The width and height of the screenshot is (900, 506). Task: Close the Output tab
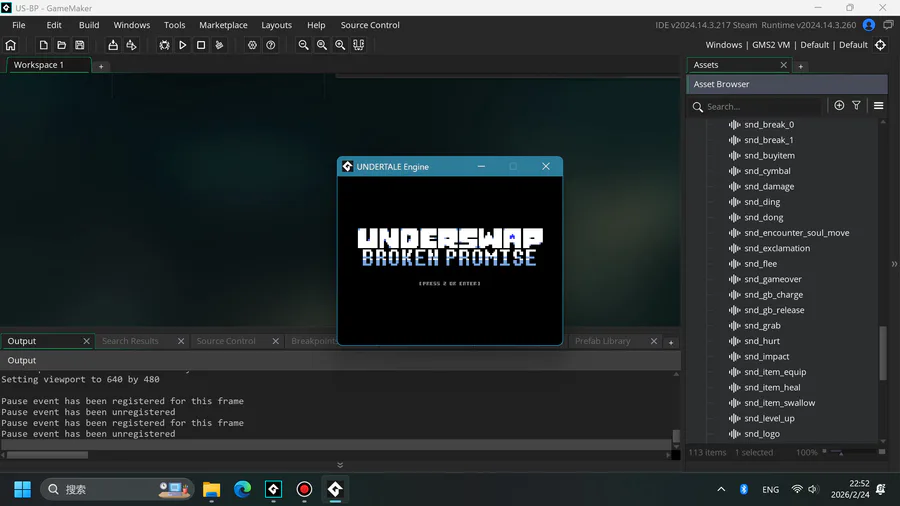point(86,341)
